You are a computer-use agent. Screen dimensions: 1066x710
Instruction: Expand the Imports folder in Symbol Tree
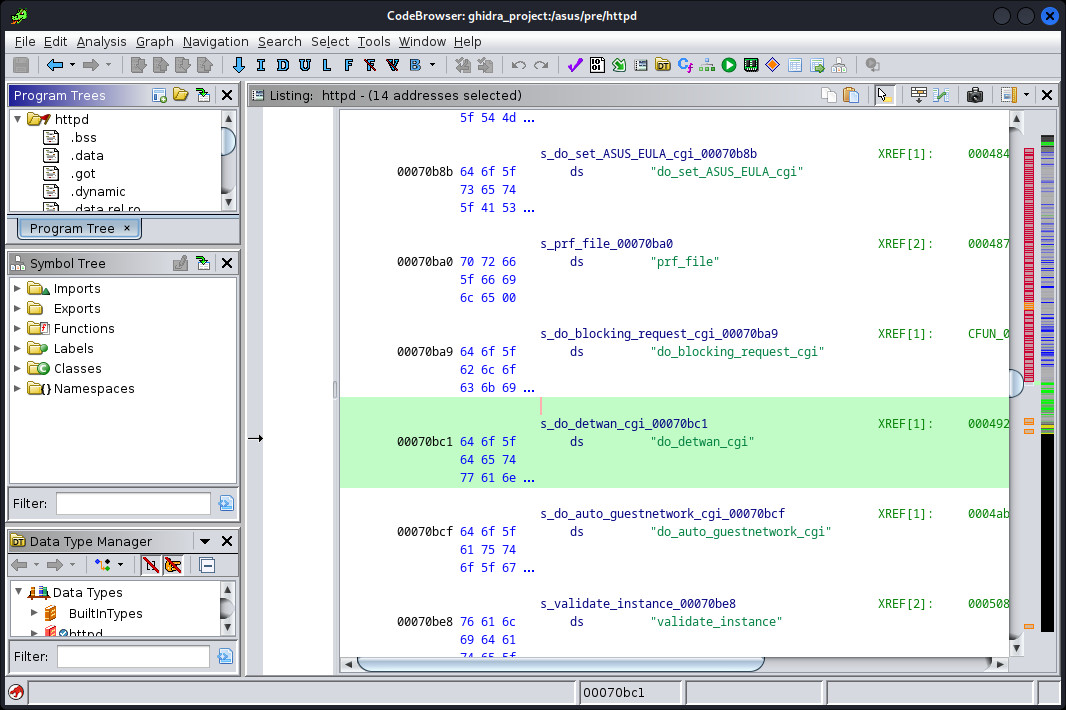[18, 288]
